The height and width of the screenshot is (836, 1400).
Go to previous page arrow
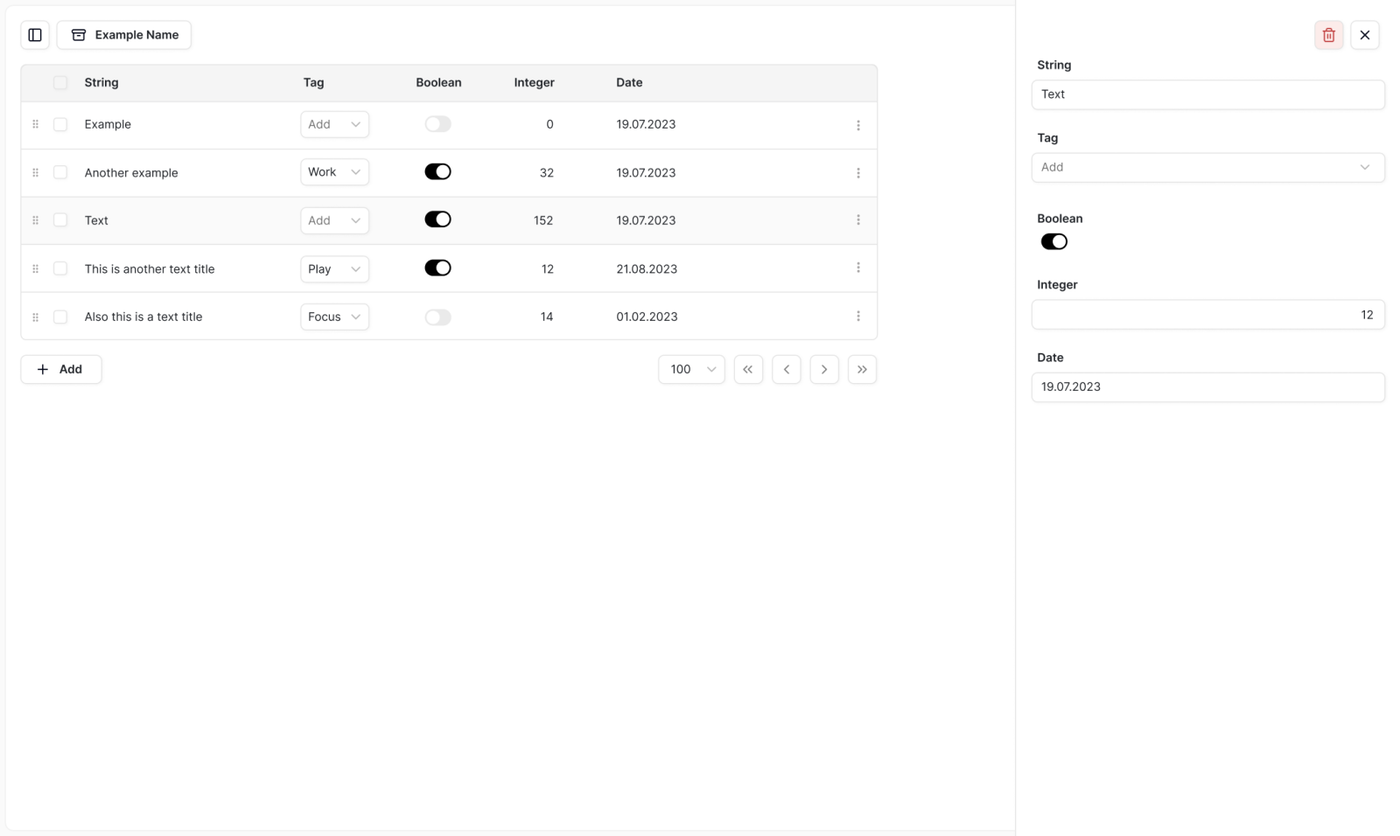pos(786,369)
